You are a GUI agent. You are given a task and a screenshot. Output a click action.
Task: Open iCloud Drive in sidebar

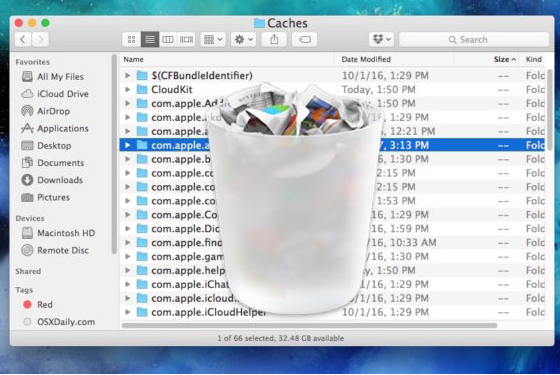point(55,94)
